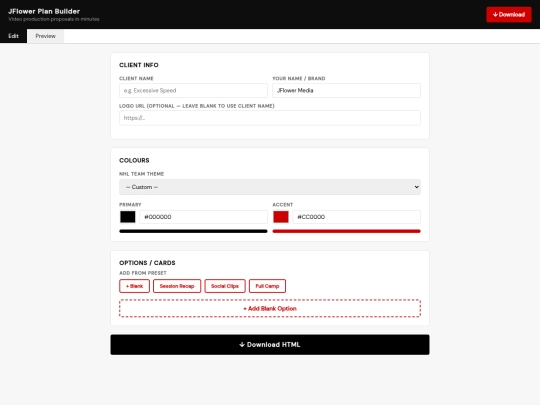Click the Options / Cards heading
The width and height of the screenshot is (540, 405).
(x=147, y=263)
